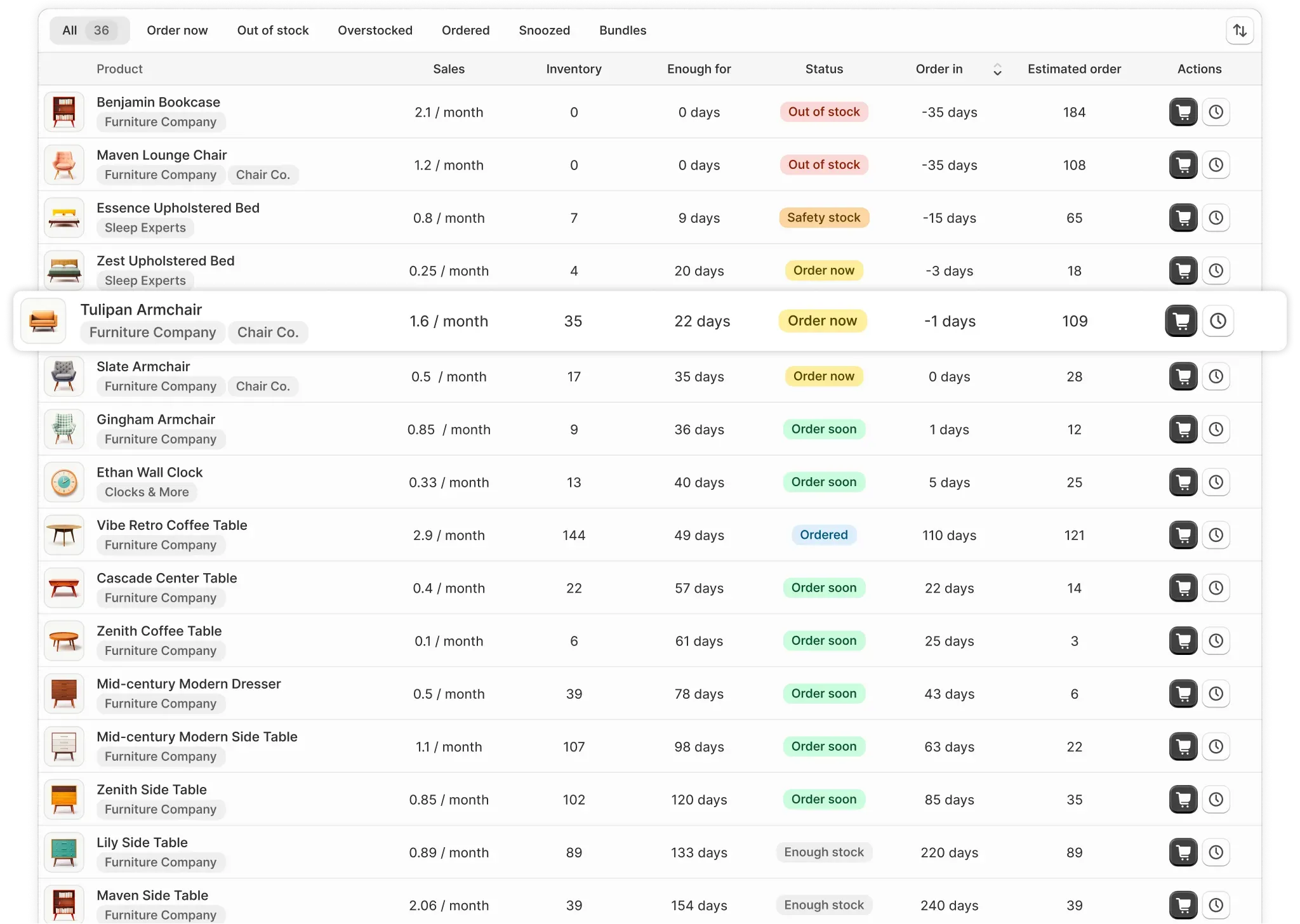The width and height of the screenshot is (1300, 924).
Task: Click the Order now badge for Zest Upholstered Bed
Action: (x=823, y=270)
